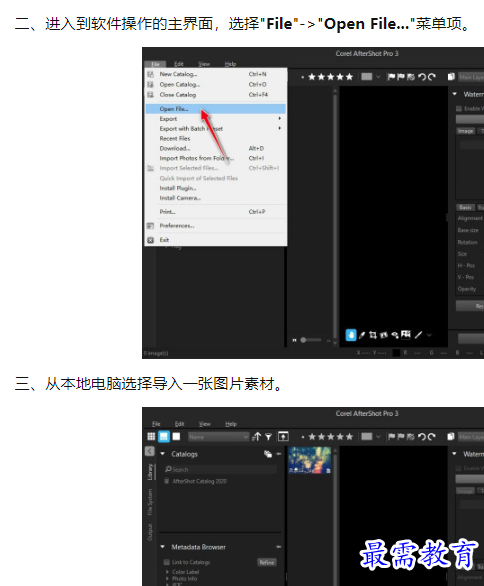This screenshot has width=484, height=586.
Task: Switch to the Basic tab in Watermark panel
Action: tap(465, 207)
